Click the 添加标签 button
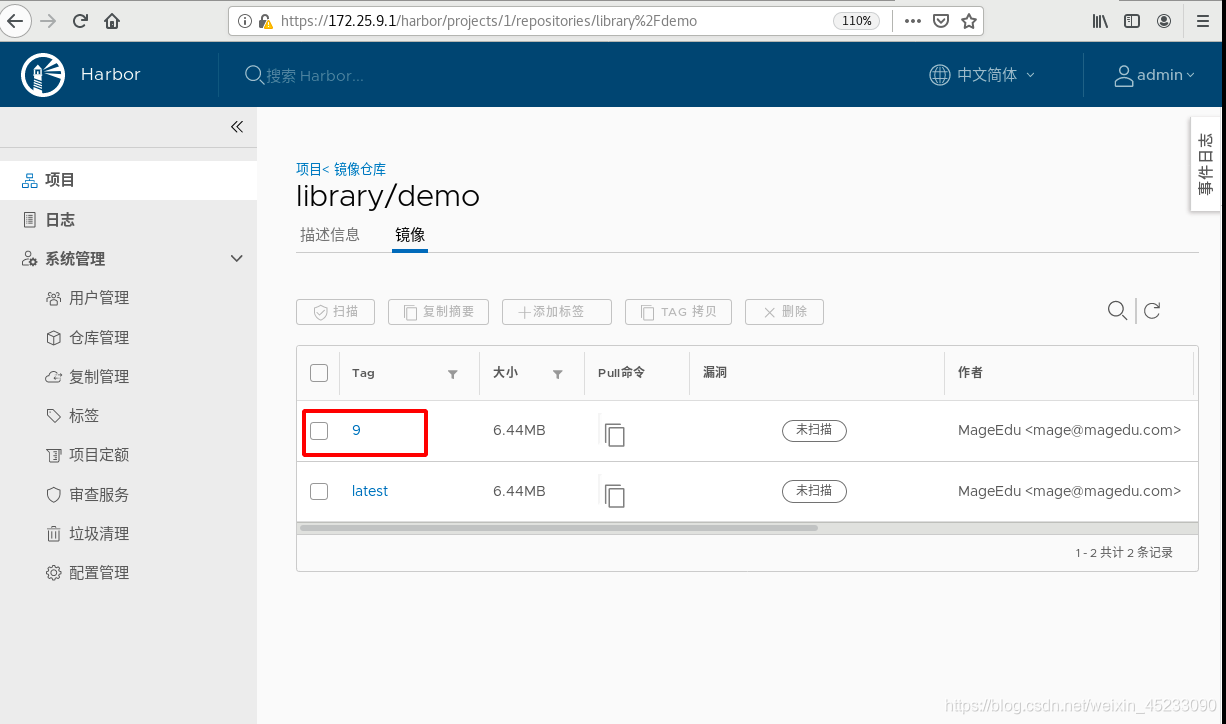Viewport: 1226px width, 724px height. pyautogui.click(x=557, y=312)
